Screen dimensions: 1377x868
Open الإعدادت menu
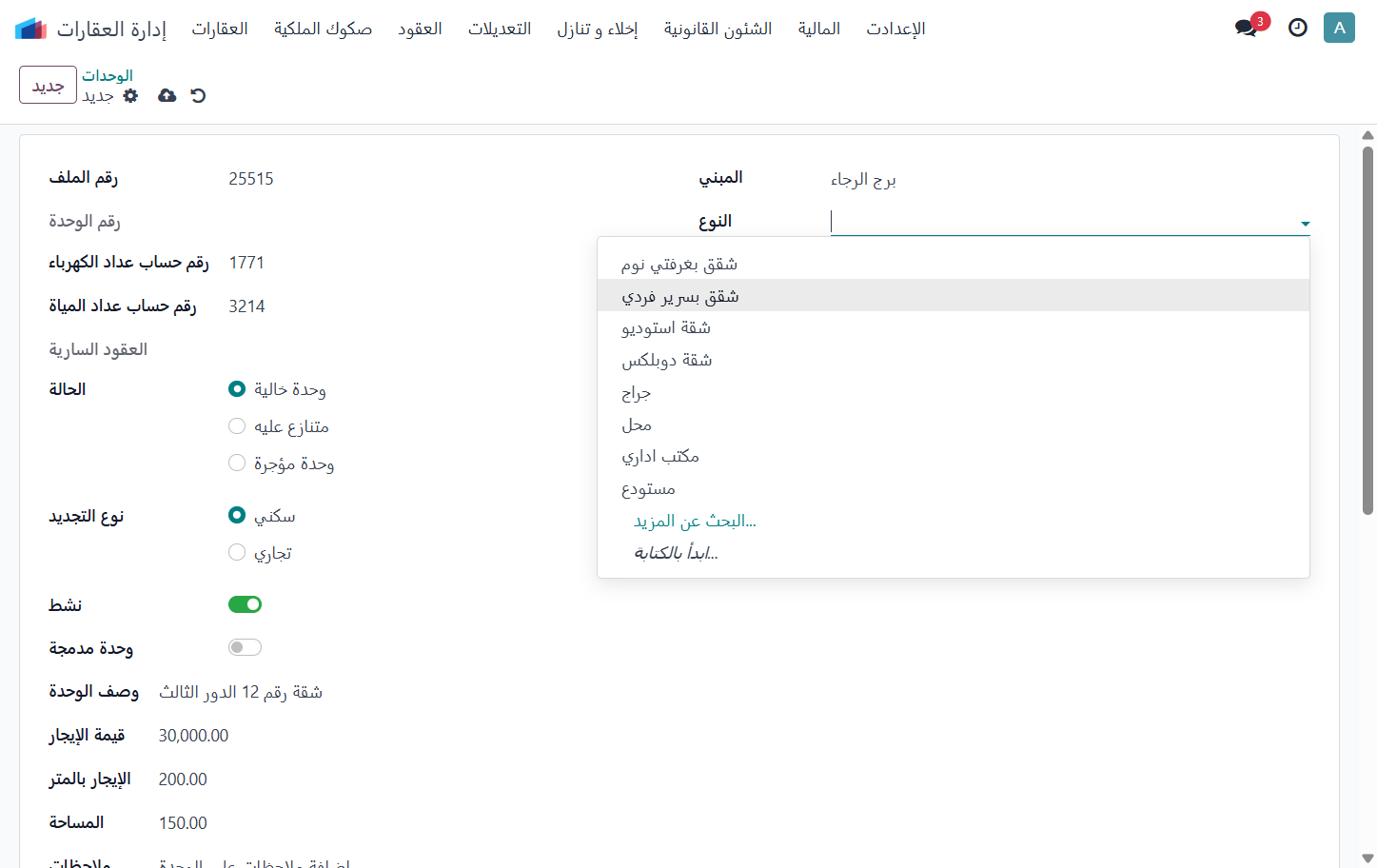click(895, 29)
